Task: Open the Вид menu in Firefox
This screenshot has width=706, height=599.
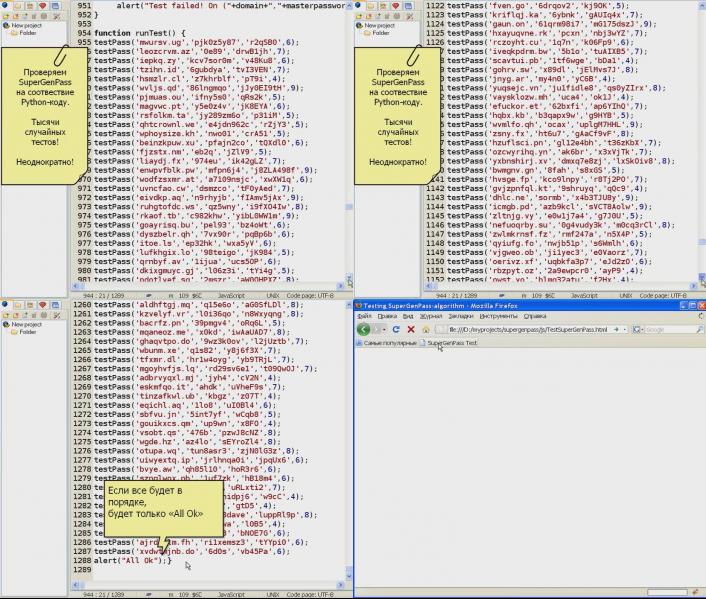Action: (x=408, y=316)
